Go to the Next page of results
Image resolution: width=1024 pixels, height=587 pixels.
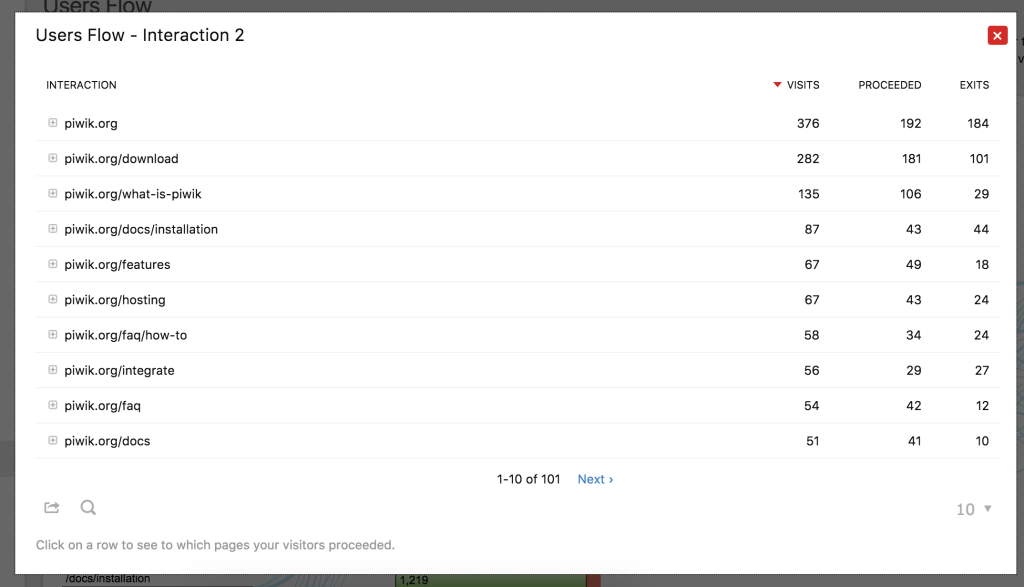click(595, 479)
